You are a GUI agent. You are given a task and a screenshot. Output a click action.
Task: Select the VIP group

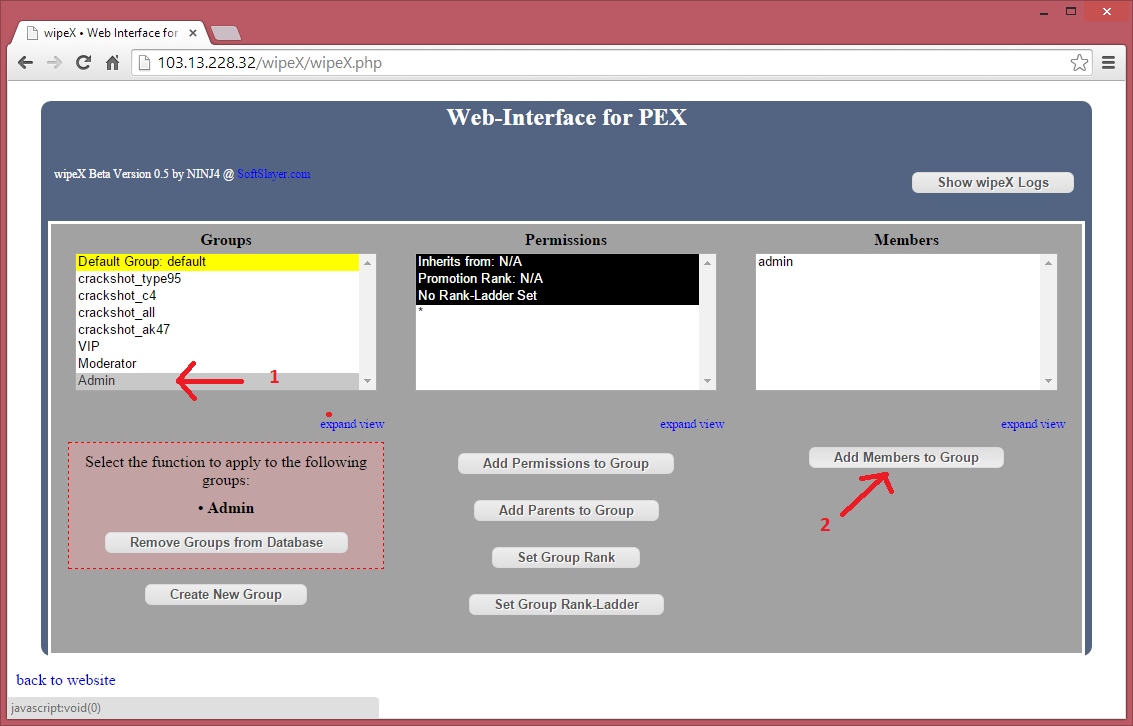[x=217, y=347]
